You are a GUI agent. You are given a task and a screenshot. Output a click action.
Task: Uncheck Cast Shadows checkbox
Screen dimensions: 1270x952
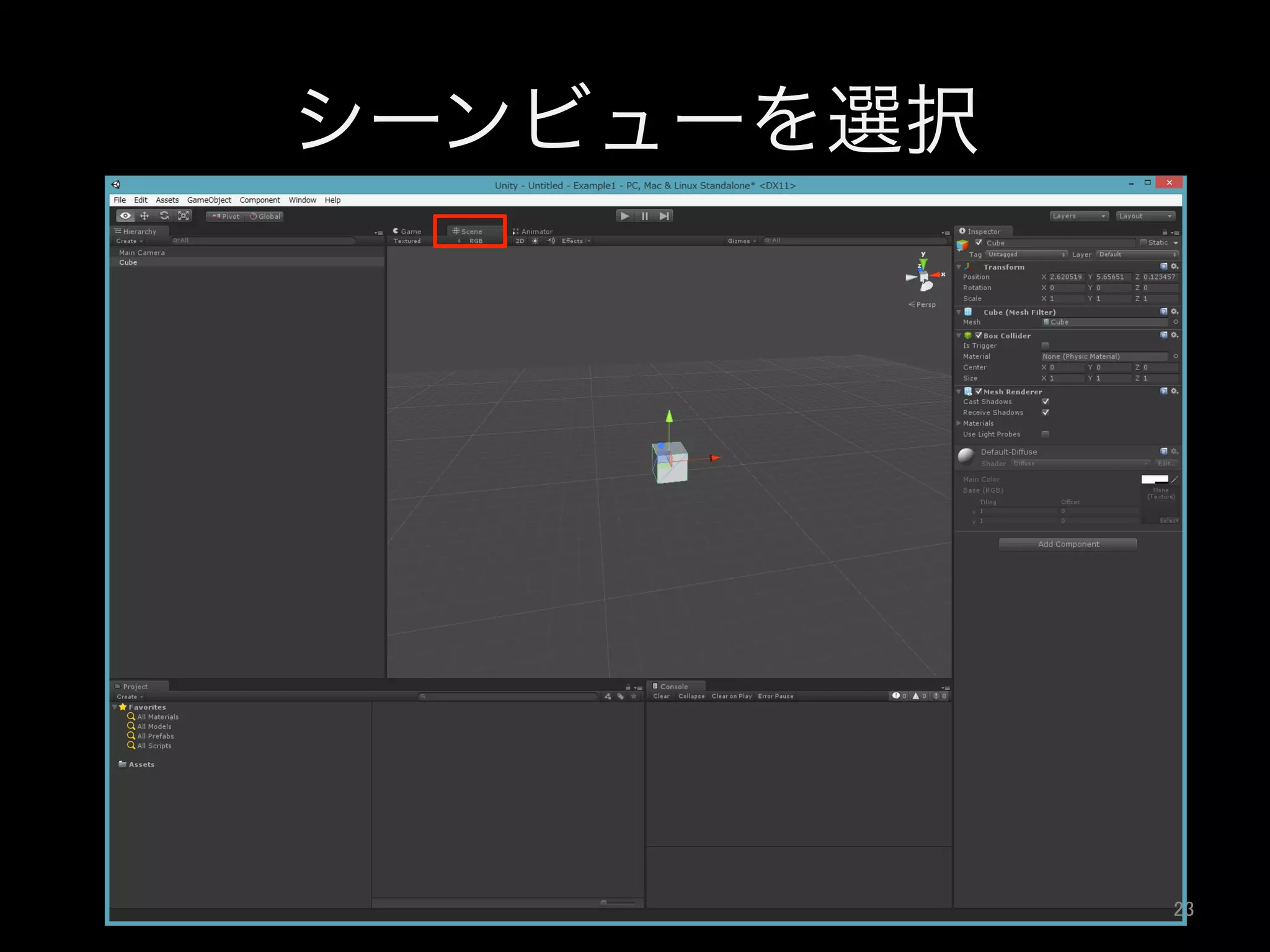(x=1045, y=402)
